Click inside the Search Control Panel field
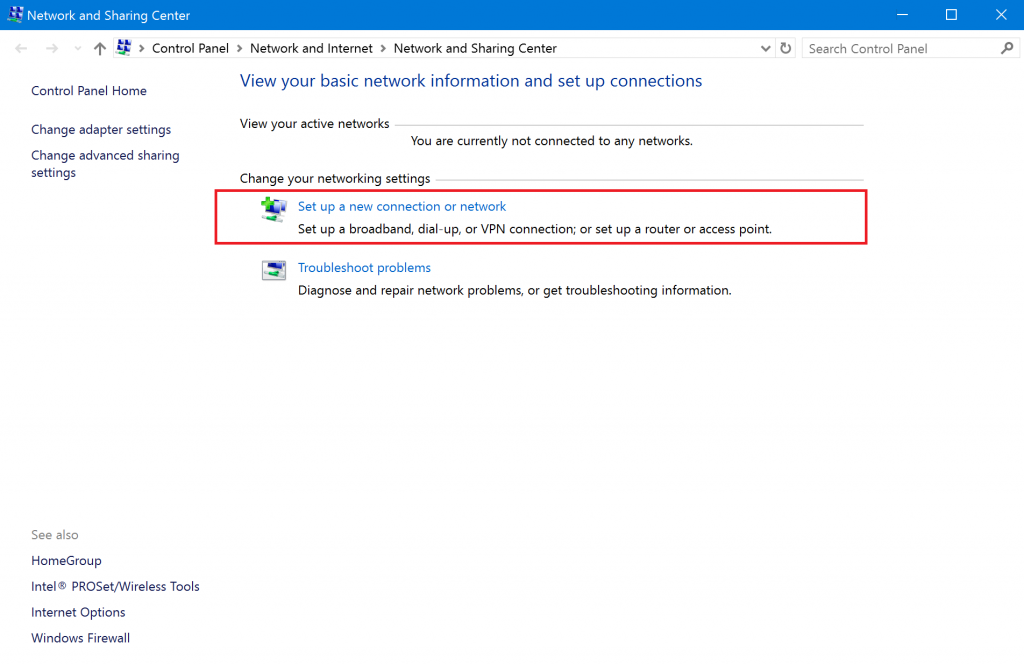This screenshot has width=1024, height=665. point(890,48)
